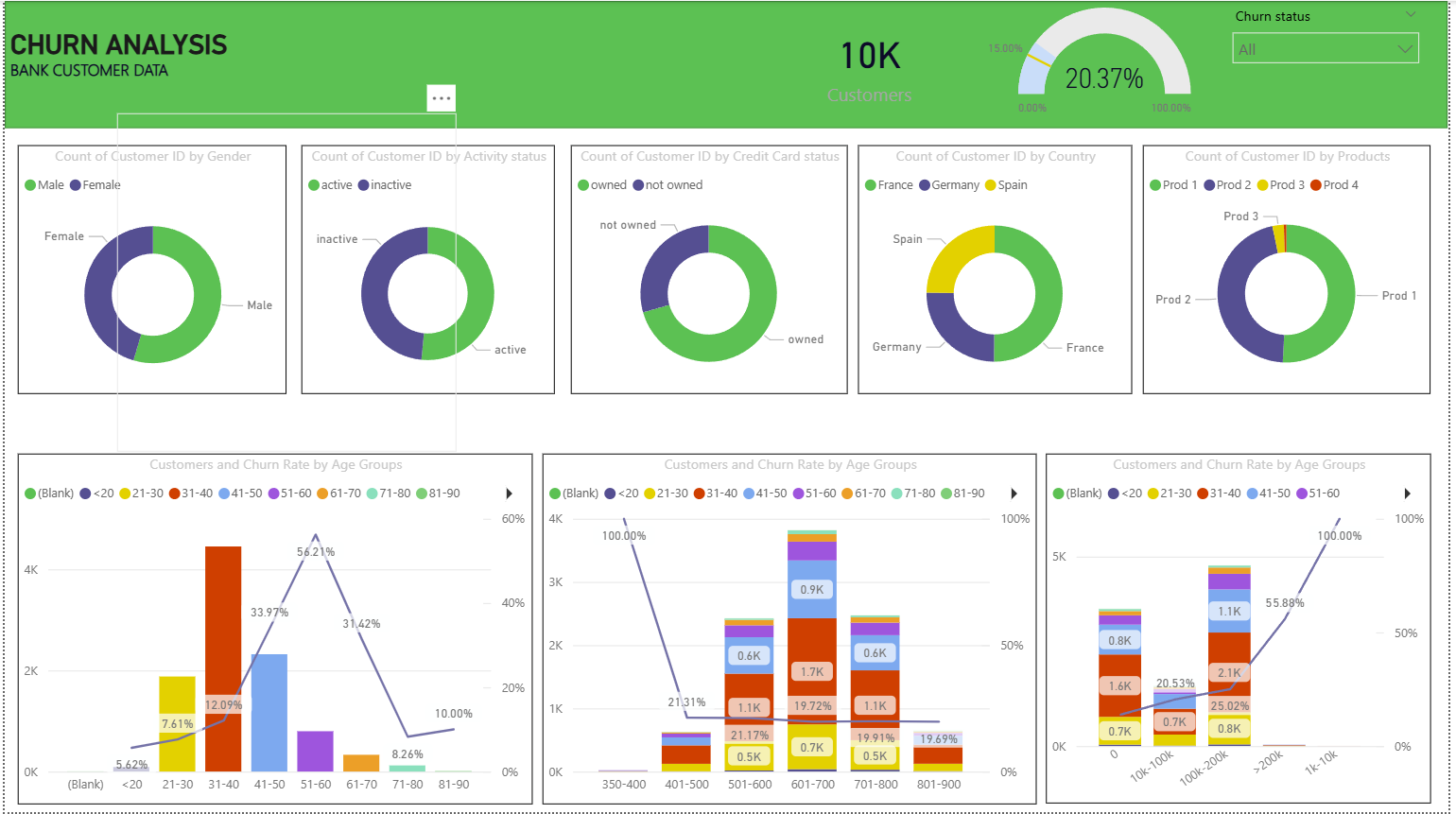Click the green France segment of the Country donut

tap(1048, 295)
